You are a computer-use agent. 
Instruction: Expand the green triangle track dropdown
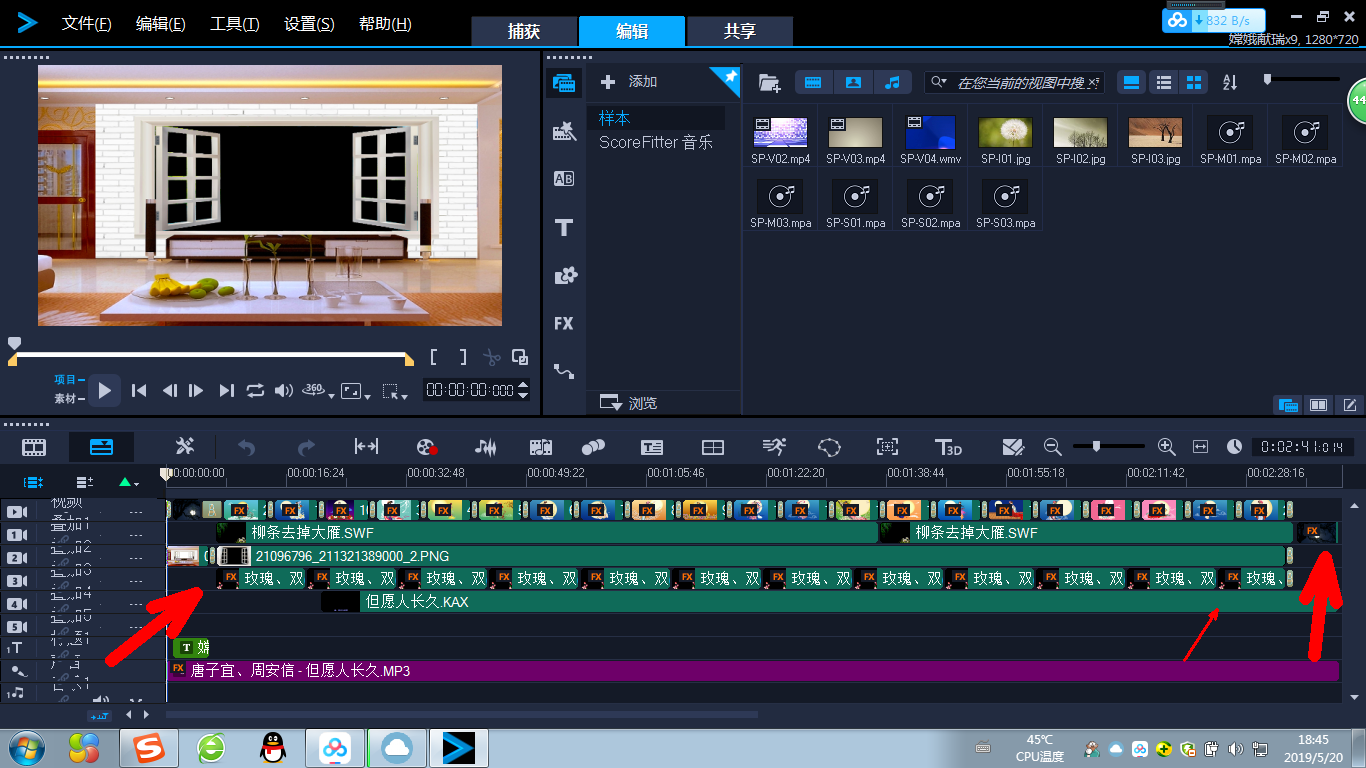[128, 482]
